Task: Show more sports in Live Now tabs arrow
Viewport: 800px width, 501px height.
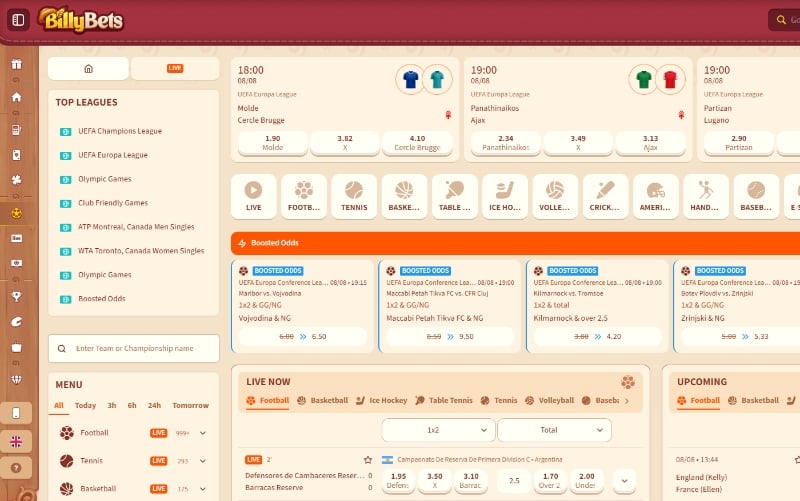Action: pyautogui.click(x=627, y=401)
